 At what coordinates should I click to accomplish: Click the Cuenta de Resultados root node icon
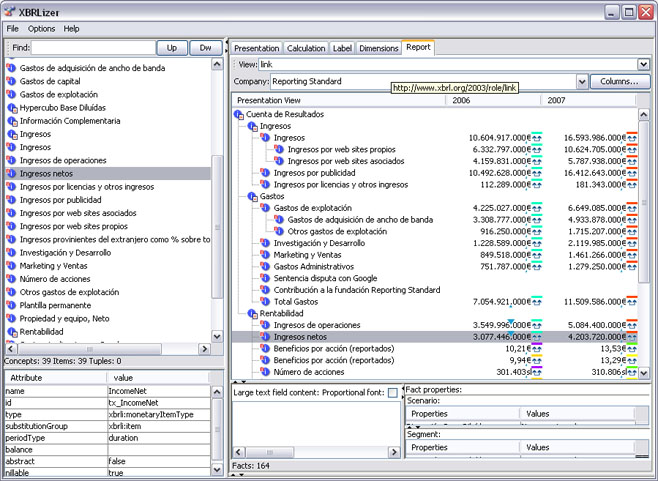click(x=239, y=114)
